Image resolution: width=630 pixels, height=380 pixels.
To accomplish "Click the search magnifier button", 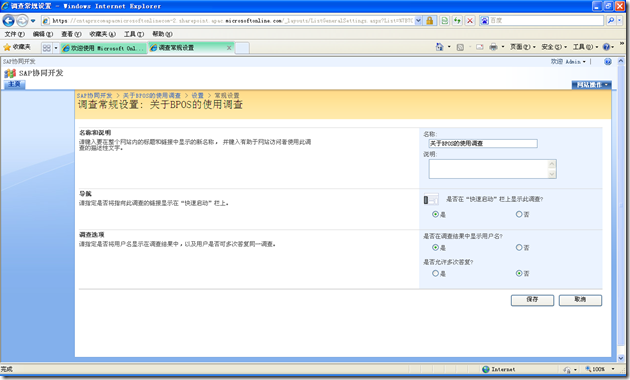I will [611, 20].
